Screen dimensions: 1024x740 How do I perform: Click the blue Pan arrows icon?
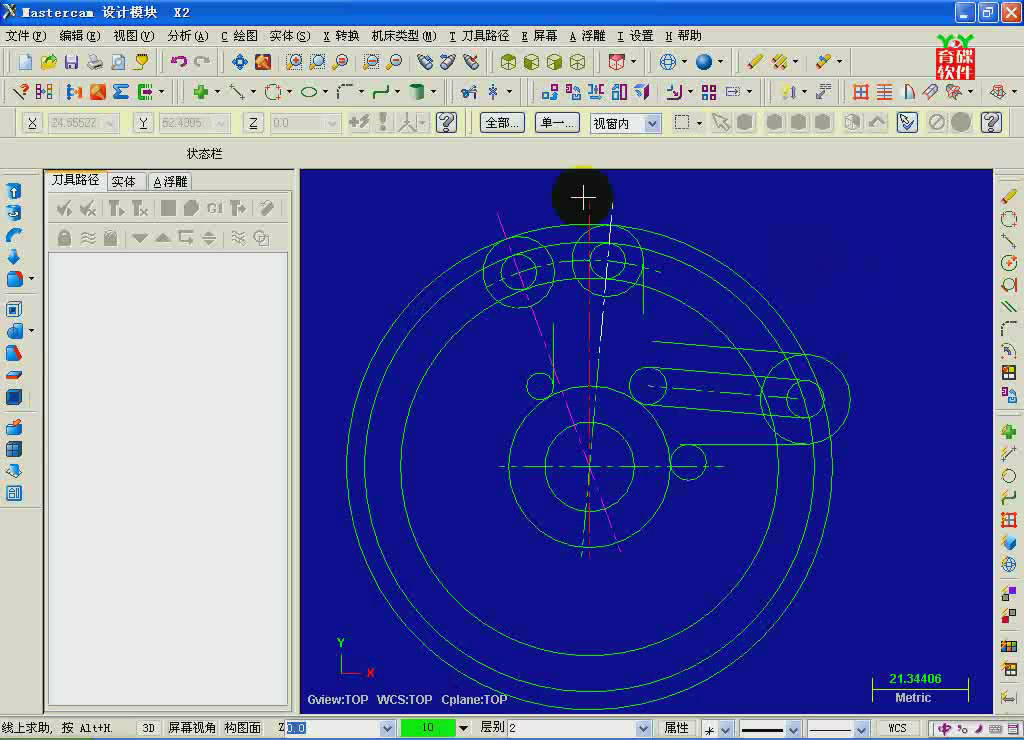click(x=240, y=62)
